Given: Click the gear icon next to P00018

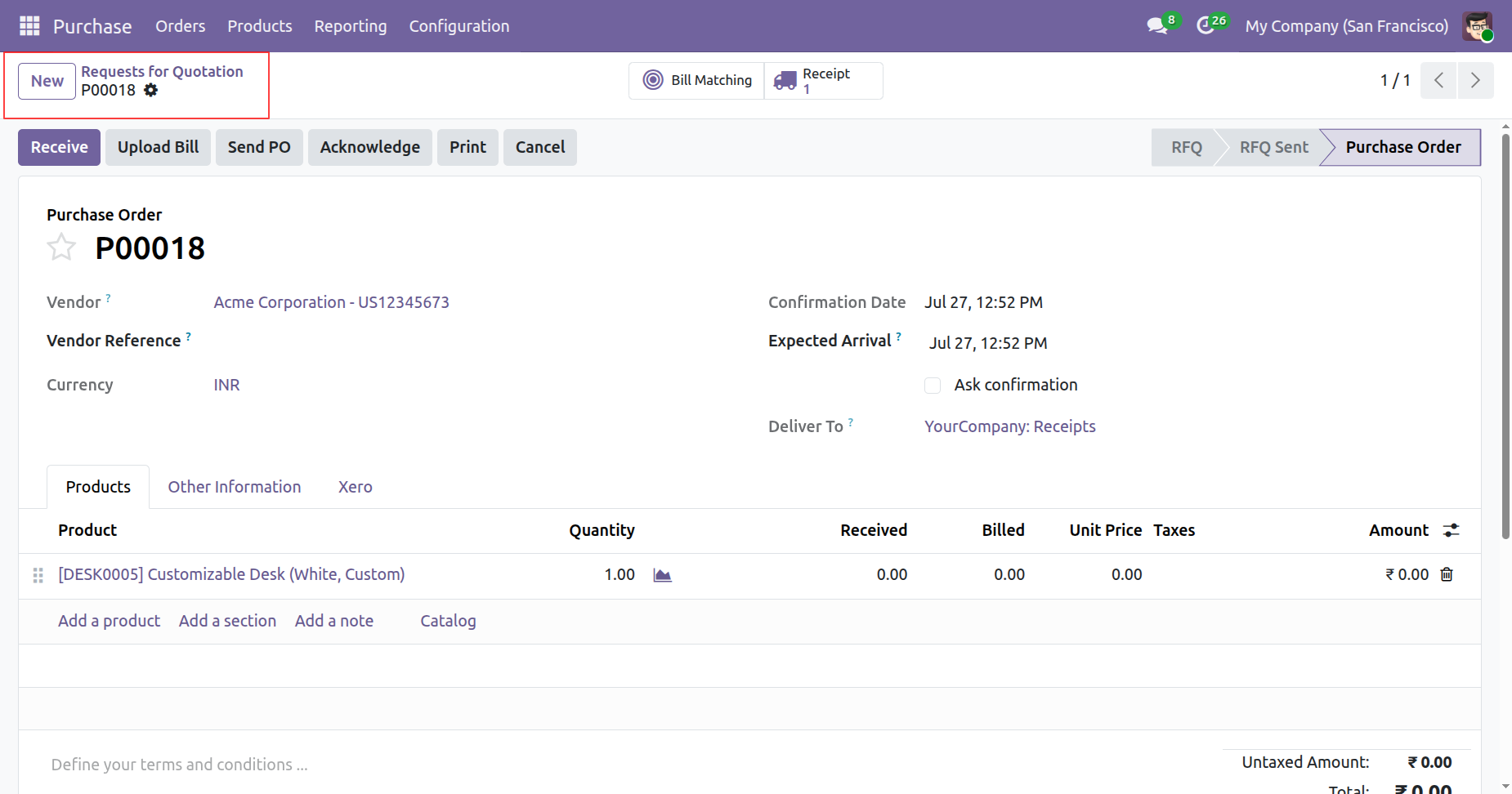Looking at the screenshot, I should [150, 90].
